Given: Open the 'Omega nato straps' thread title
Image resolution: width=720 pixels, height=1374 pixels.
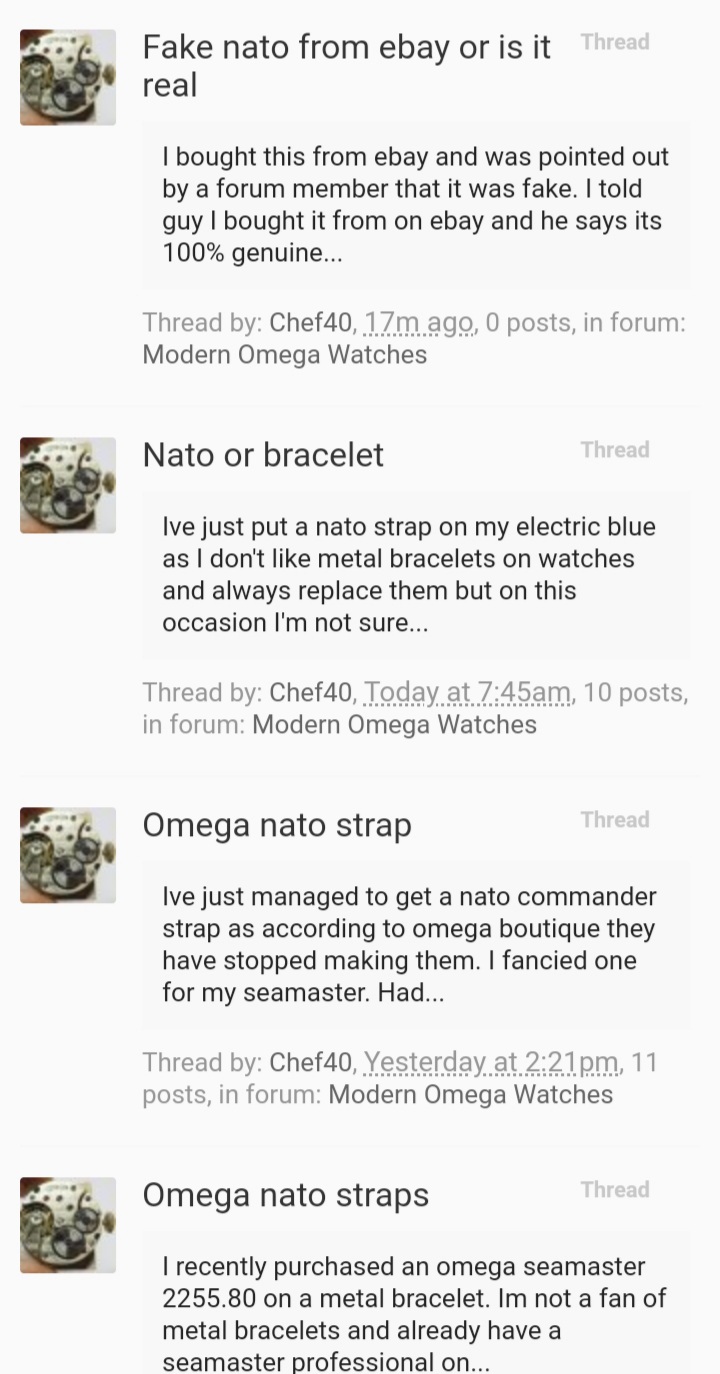Looking at the screenshot, I should (285, 1195).
